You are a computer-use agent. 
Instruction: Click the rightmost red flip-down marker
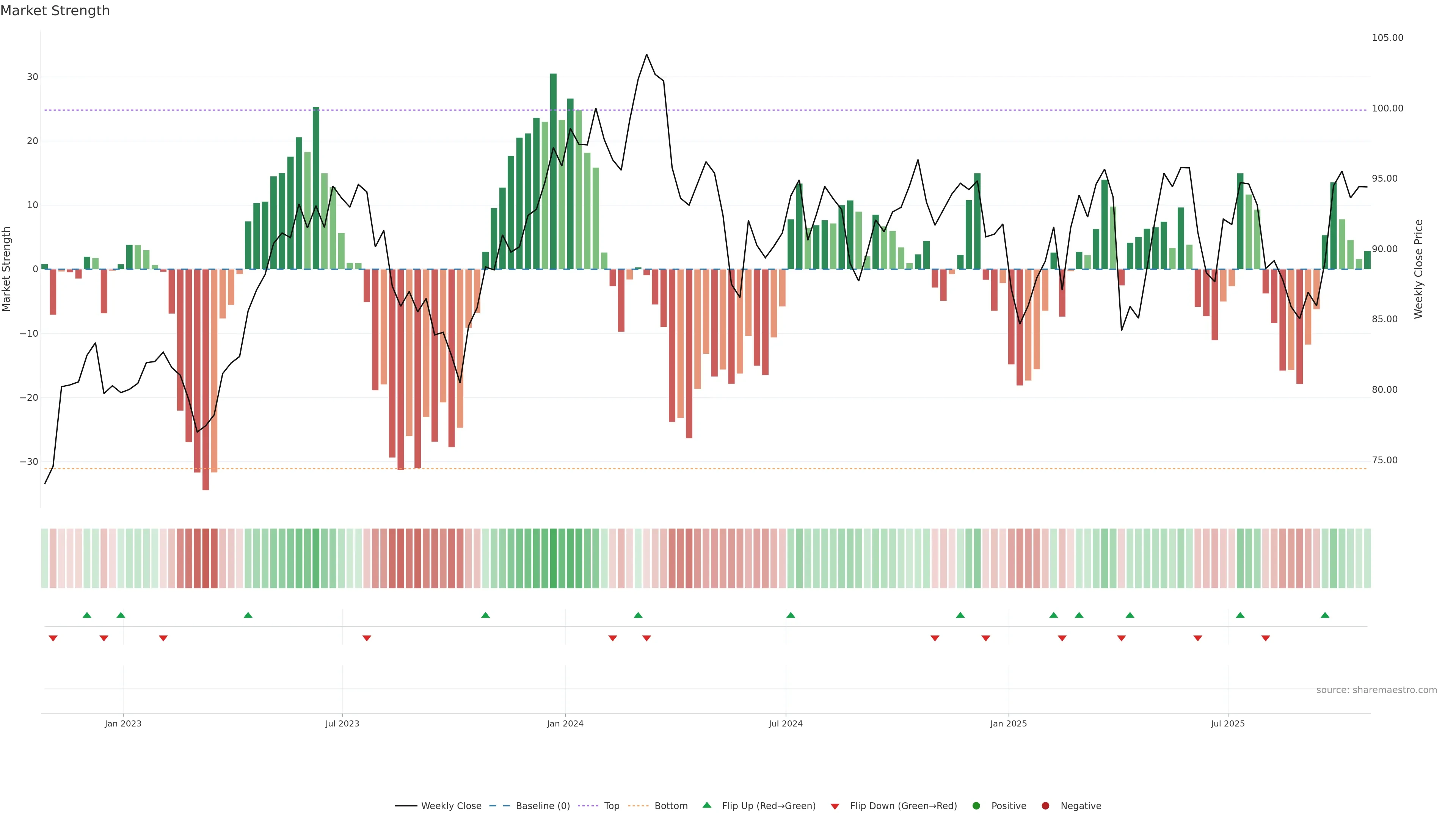coord(1266,638)
